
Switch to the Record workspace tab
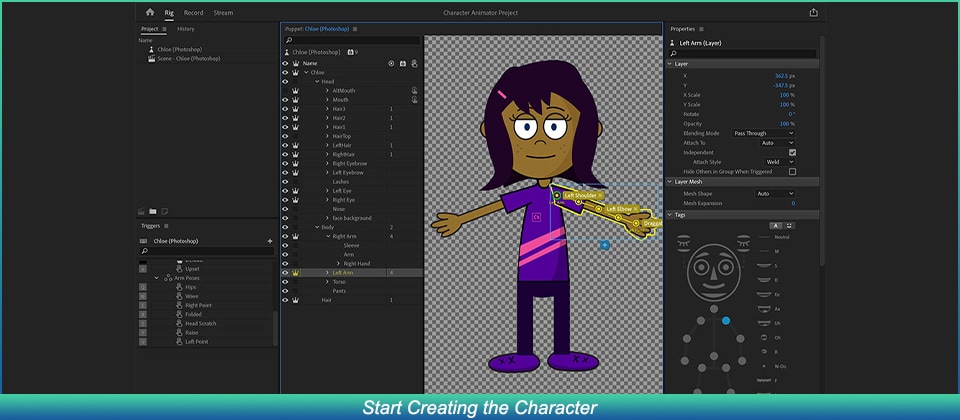coord(193,12)
